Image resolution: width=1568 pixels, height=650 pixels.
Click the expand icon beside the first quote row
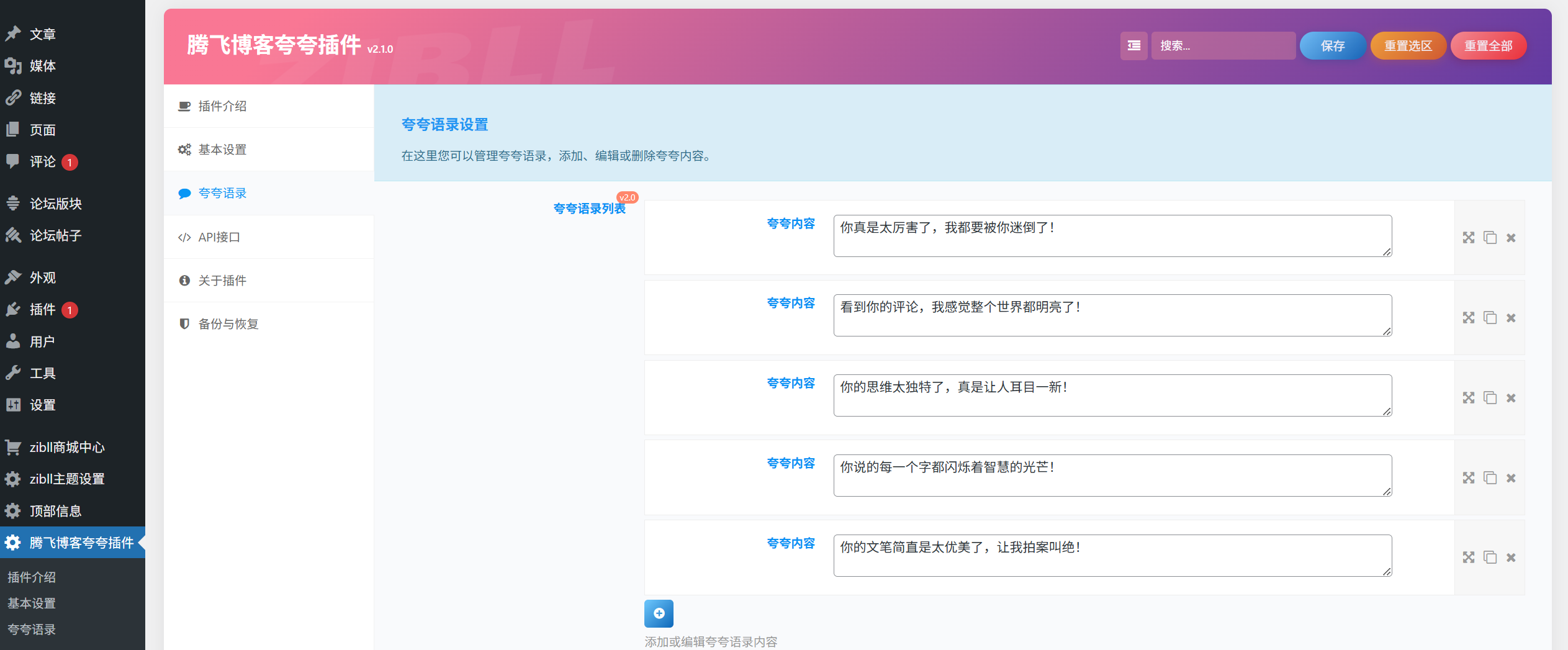[1469, 237]
